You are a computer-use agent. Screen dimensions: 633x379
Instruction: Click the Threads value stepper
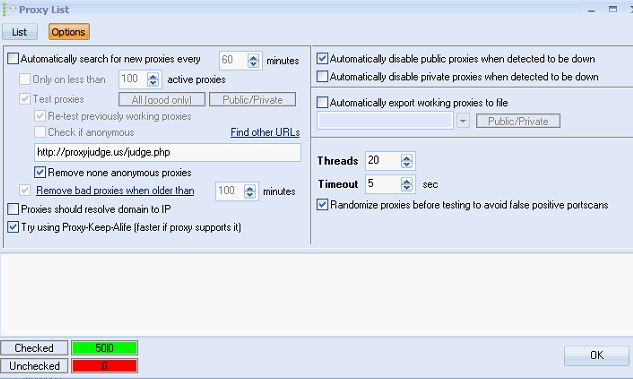(x=407, y=161)
